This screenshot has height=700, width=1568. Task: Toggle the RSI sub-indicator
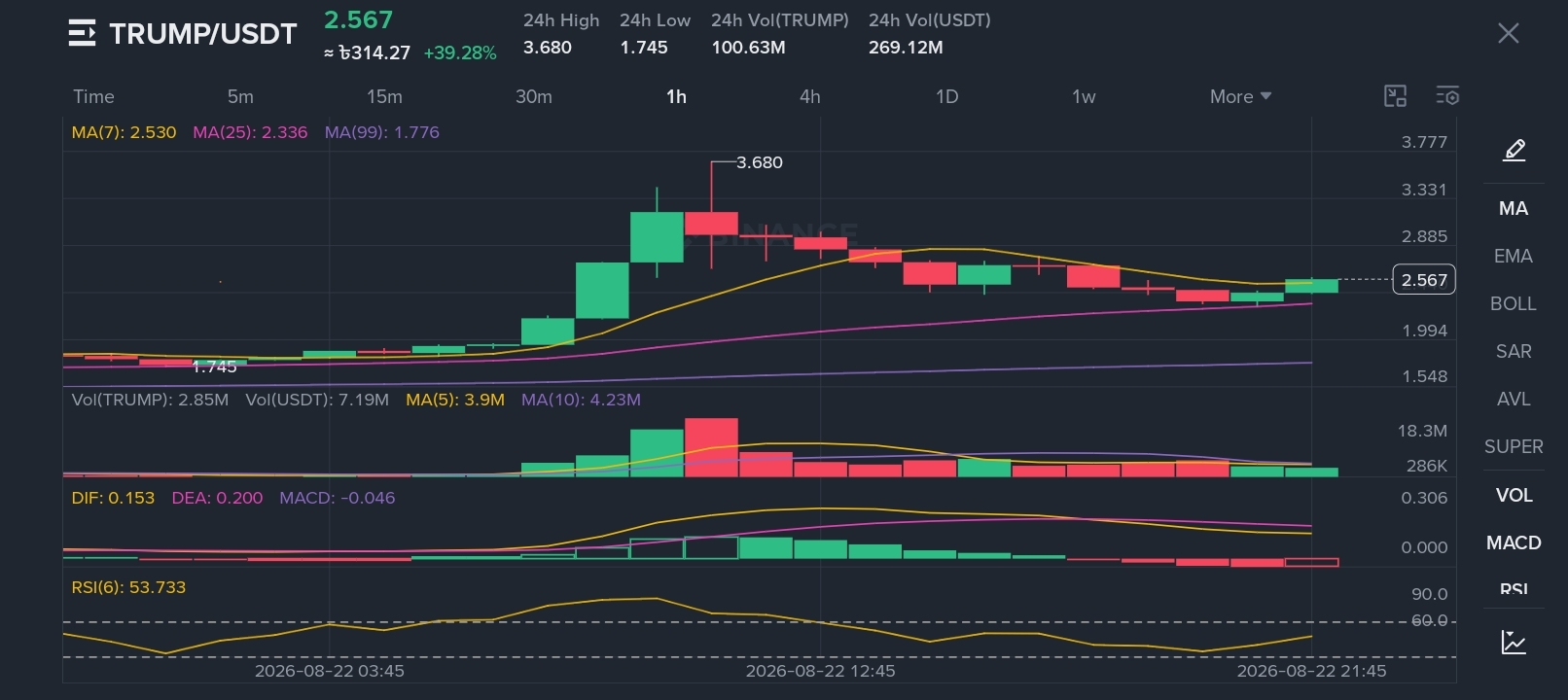tap(1514, 588)
